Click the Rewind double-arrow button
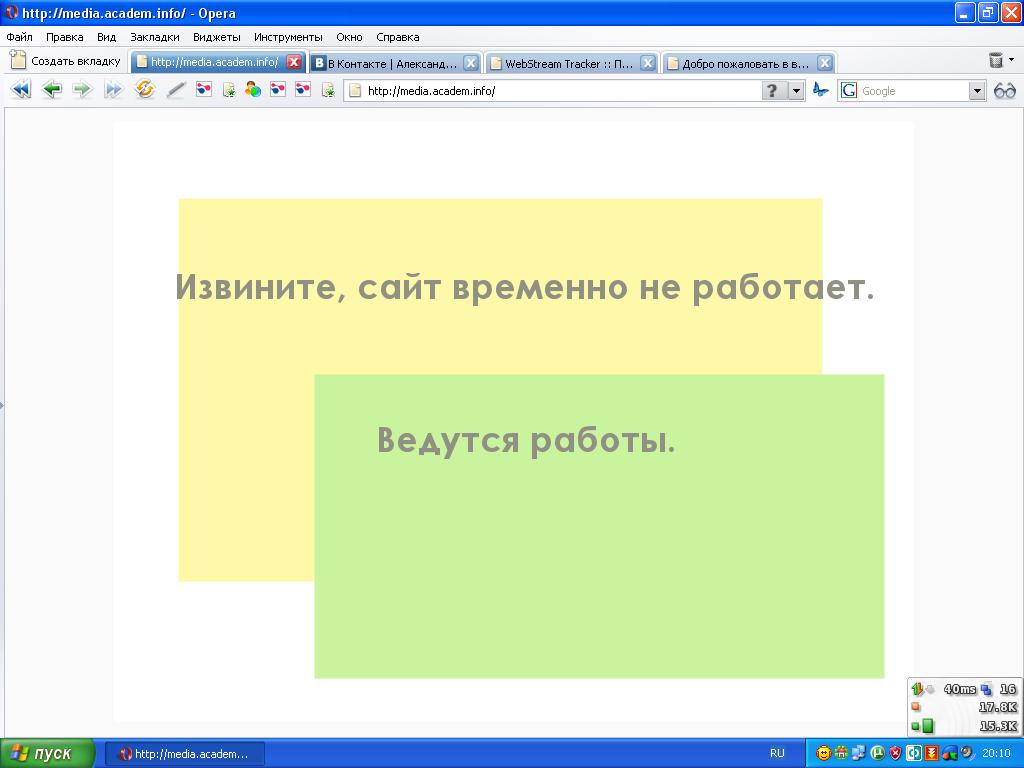 tap(20, 90)
